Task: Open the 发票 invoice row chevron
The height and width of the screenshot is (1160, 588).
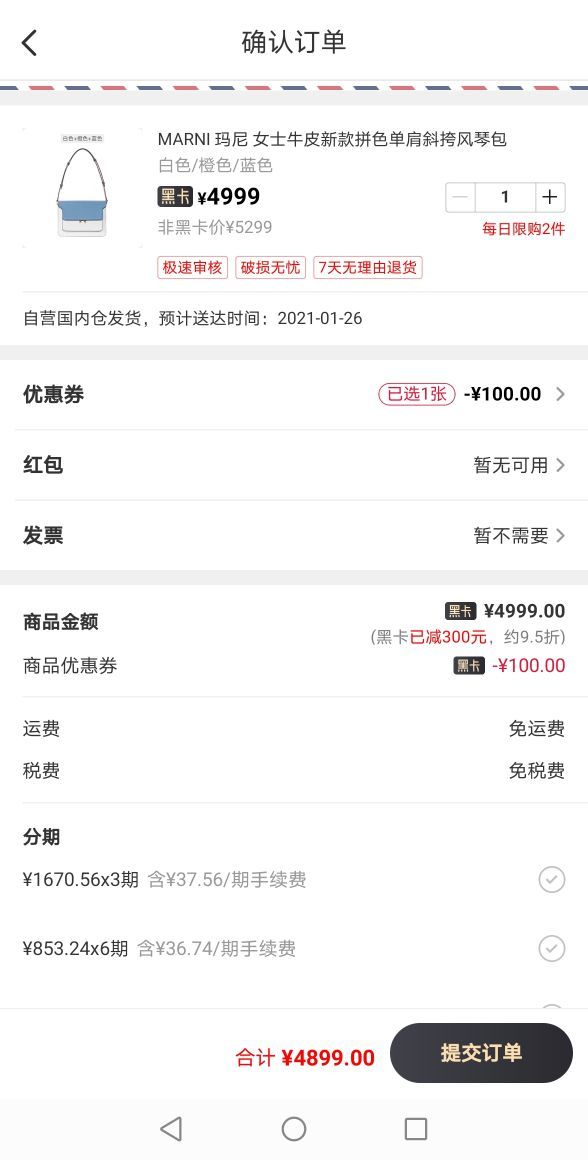Action: [x=560, y=536]
